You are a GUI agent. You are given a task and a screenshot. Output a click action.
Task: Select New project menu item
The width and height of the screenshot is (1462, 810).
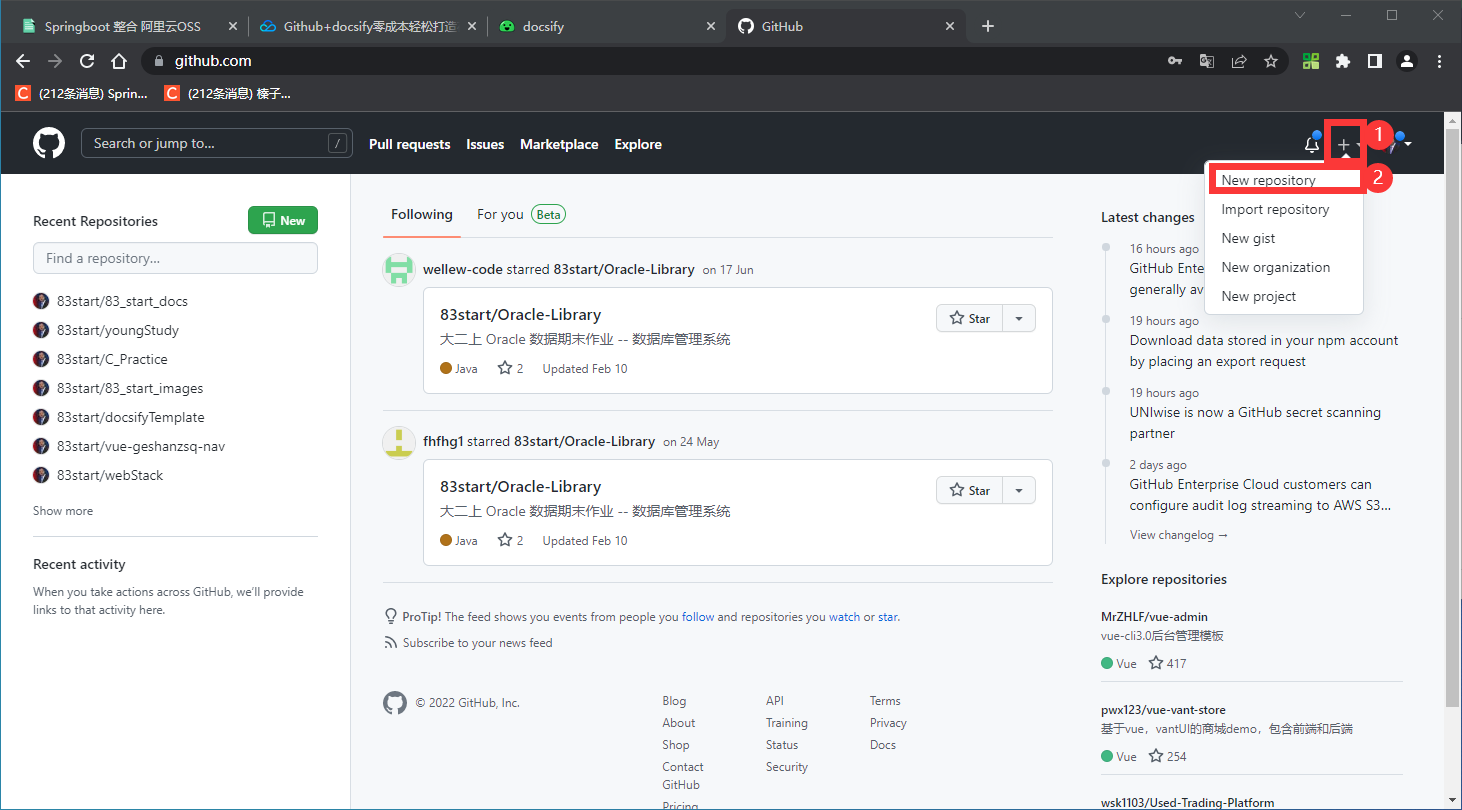1284,296
